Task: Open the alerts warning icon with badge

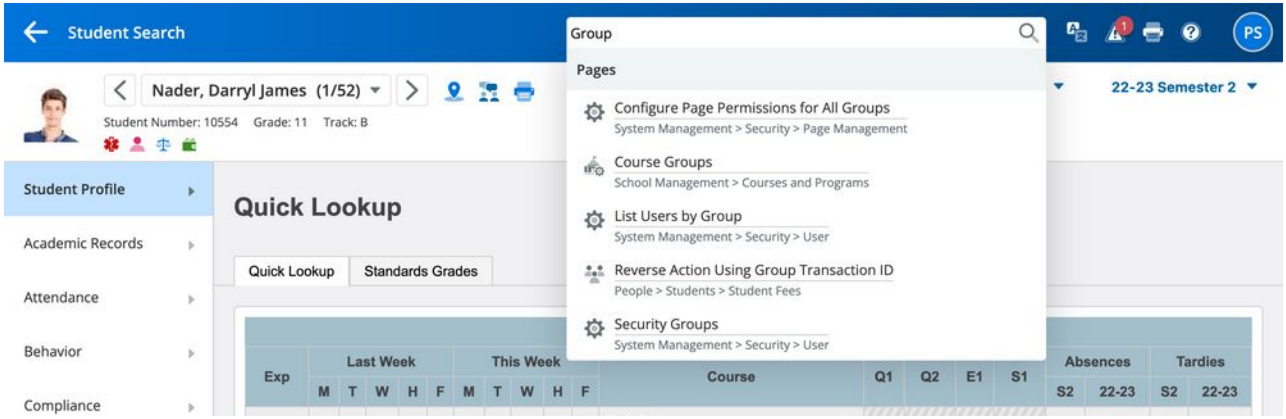Action: [1114, 33]
